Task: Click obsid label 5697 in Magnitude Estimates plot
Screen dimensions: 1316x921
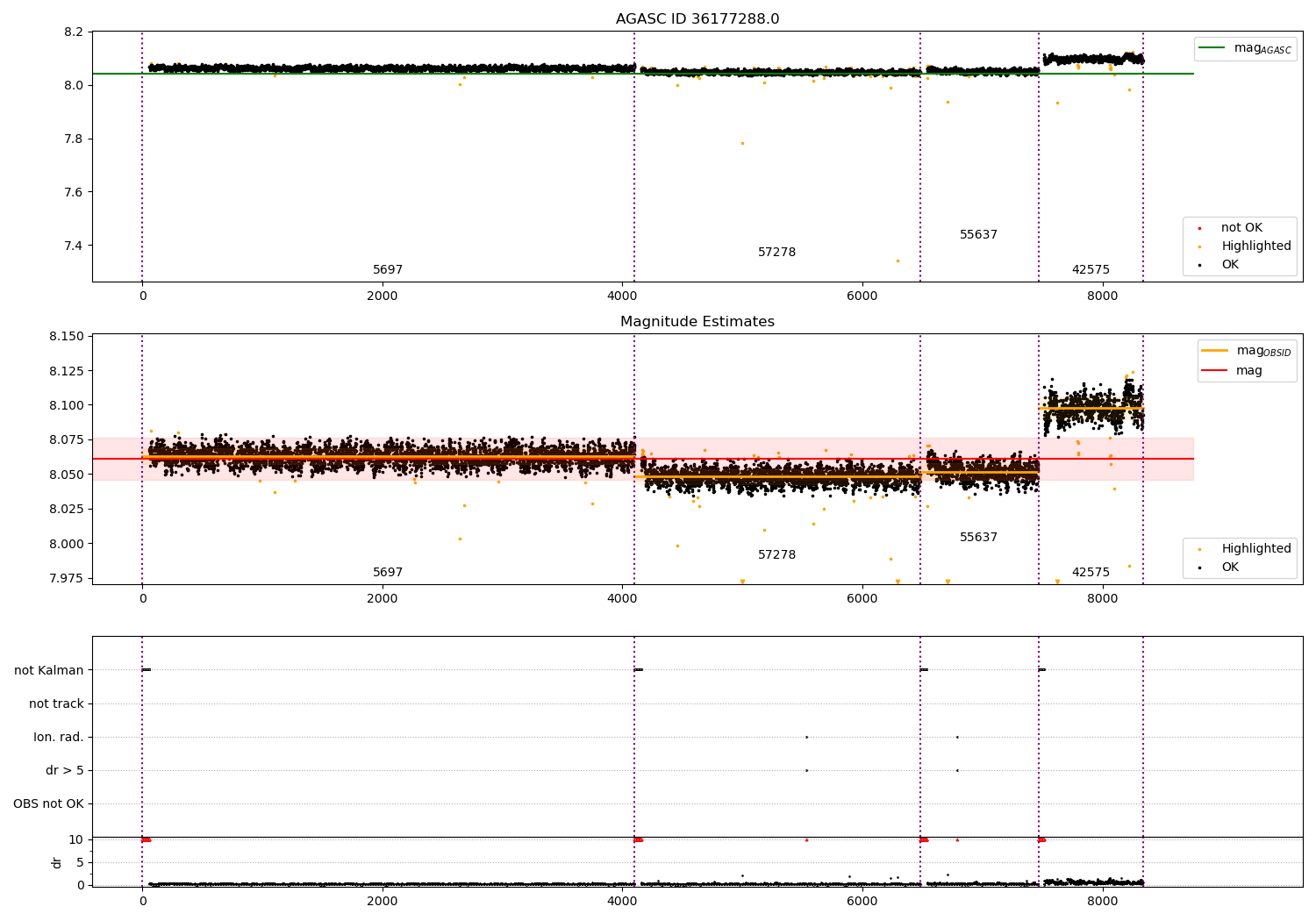Action: (x=388, y=573)
